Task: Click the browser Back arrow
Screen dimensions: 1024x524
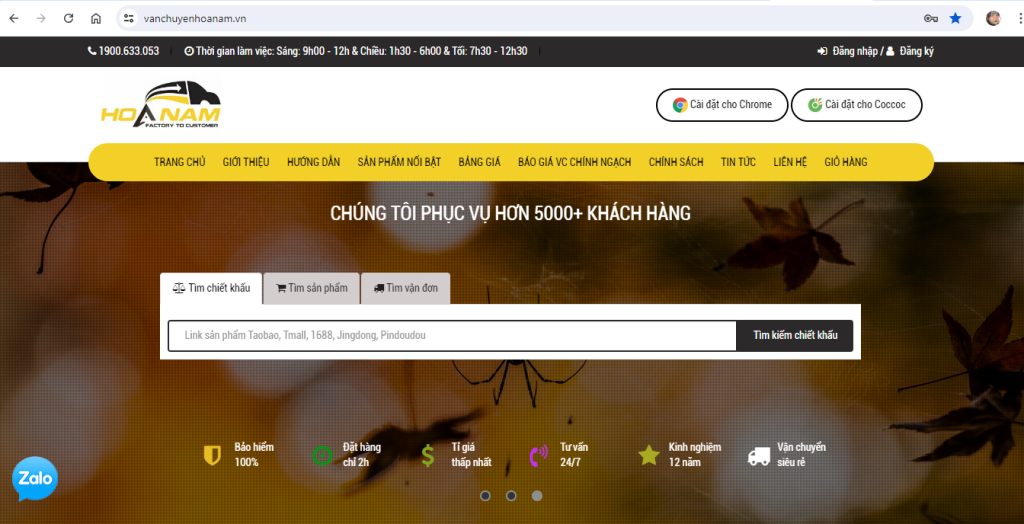Action: point(14,18)
